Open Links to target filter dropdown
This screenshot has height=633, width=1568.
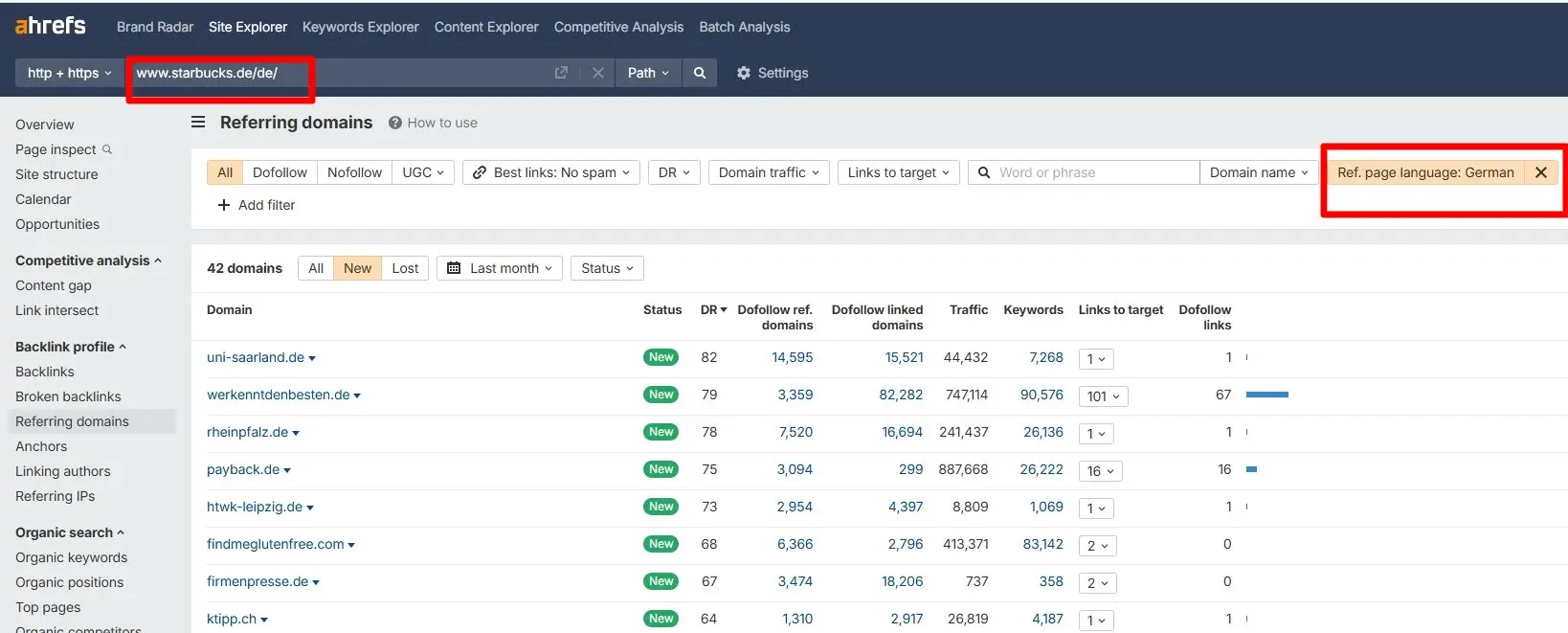898,172
